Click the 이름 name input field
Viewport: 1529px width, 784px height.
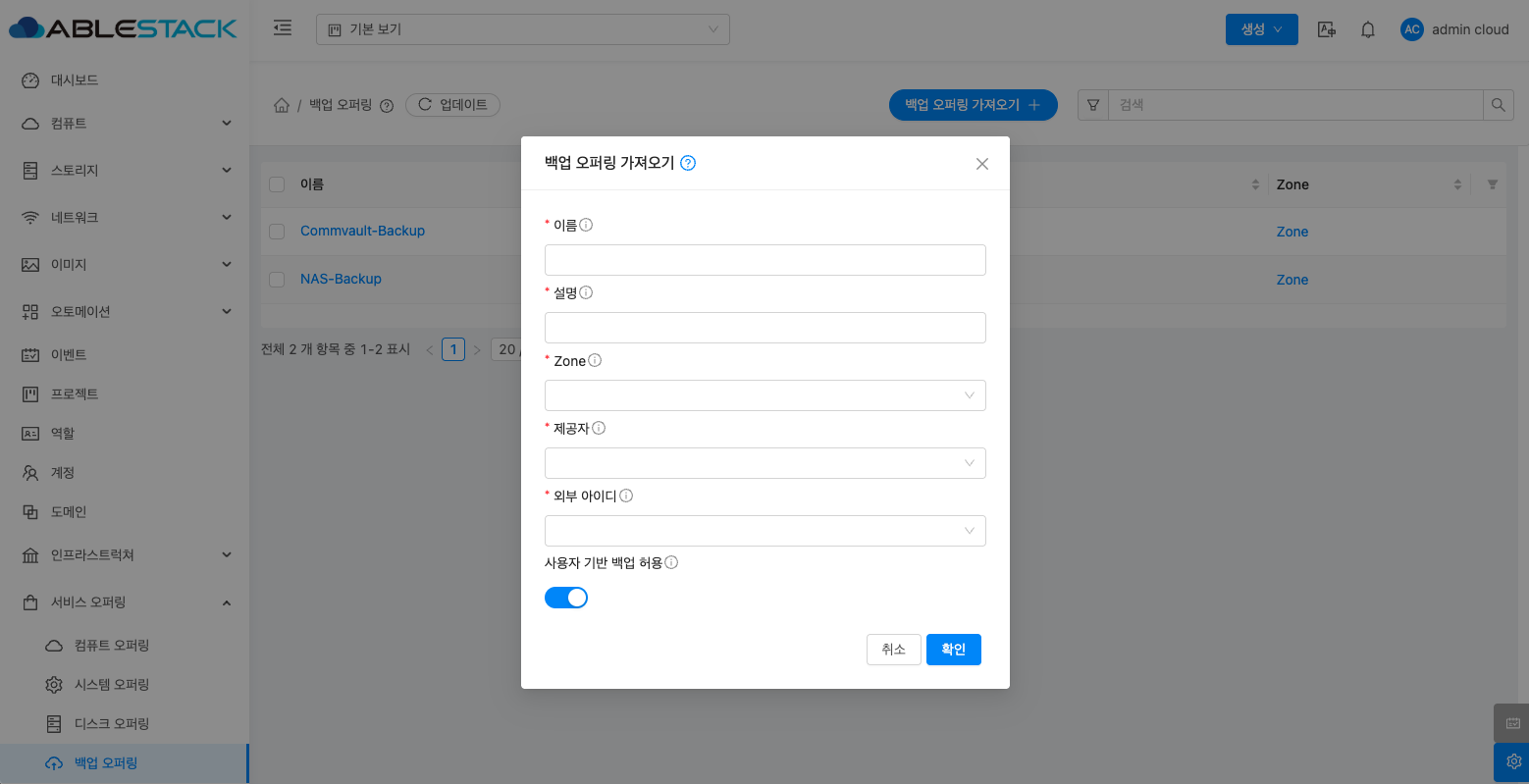[x=764, y=260]
